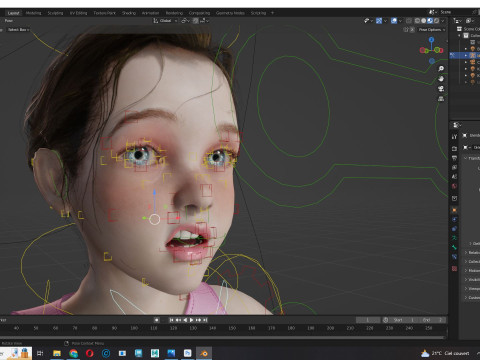Open the Bone Constraints properties tab
The width and height of the screenshot is (480, 360).
(x=454, y=257)
